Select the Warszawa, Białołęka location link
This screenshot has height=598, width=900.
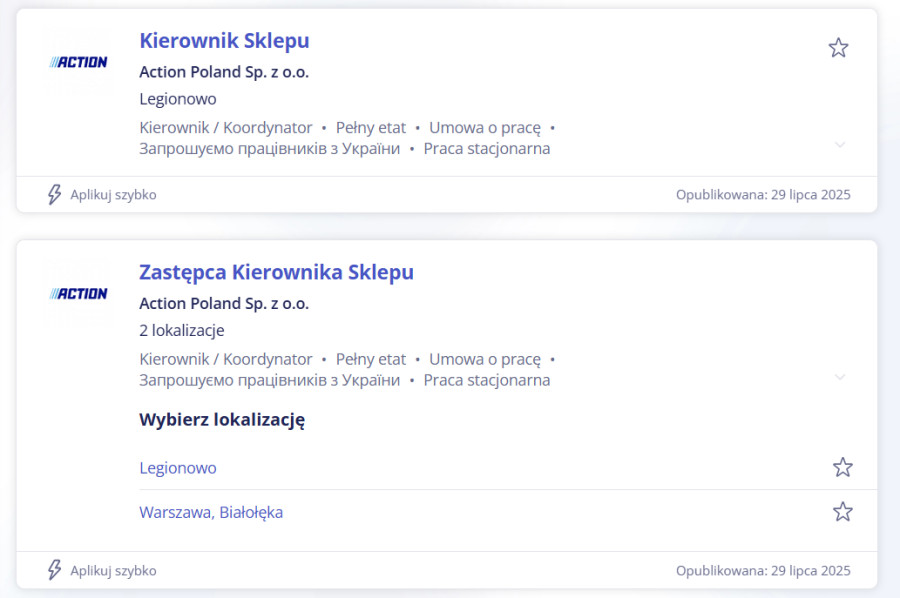point(211,512)
